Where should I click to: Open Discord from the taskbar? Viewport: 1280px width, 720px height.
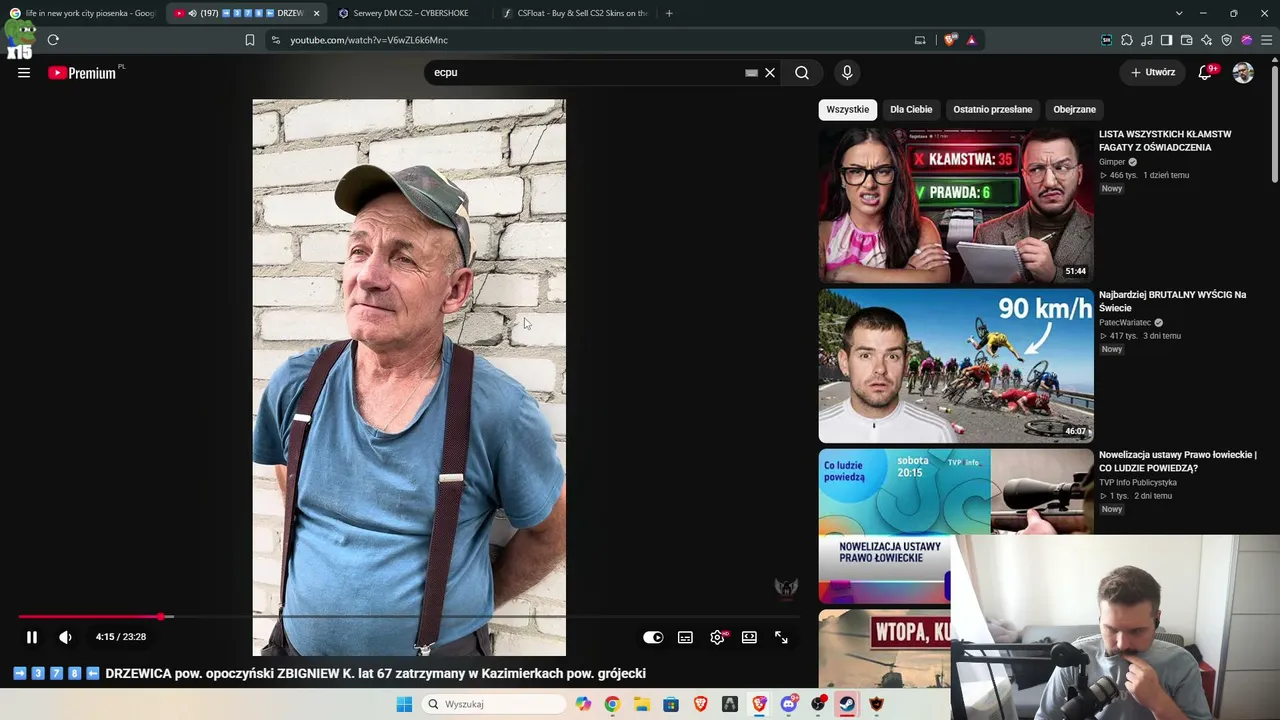click(x=789, y=704)
